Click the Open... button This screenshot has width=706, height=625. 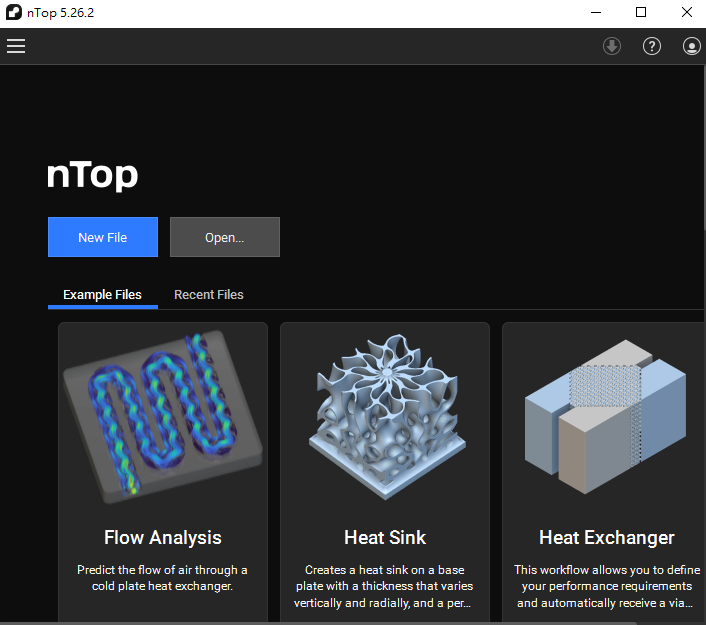(x=225, y=237)
